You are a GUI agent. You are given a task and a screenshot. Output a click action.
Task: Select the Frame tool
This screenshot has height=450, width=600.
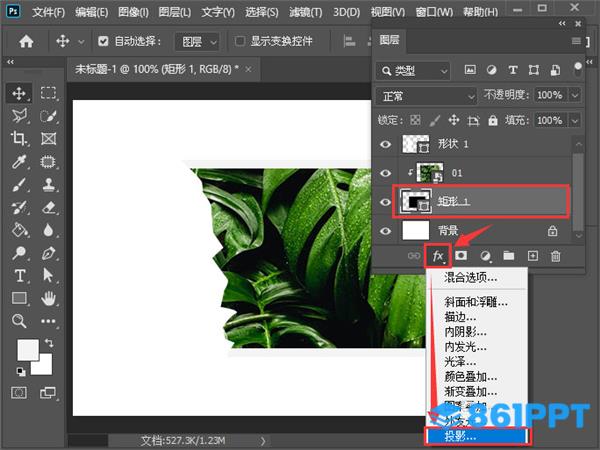click(x=48, y=139)
